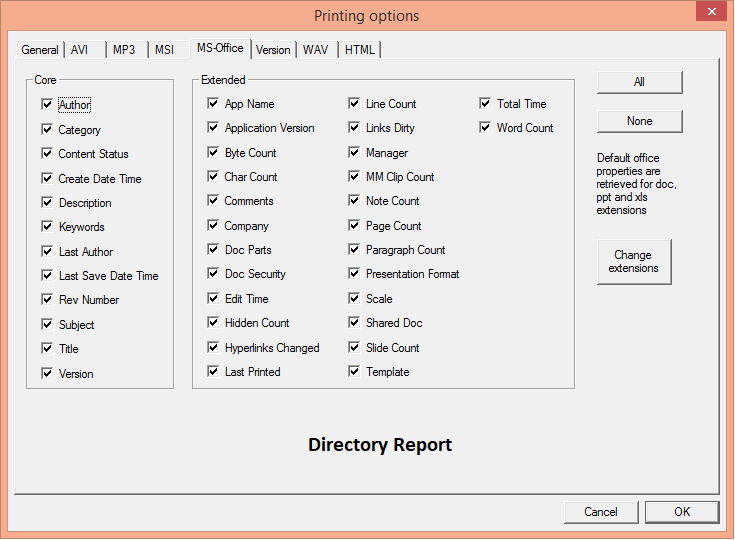
Task: Toggle the Last Author checkbox
Action: 47,251
